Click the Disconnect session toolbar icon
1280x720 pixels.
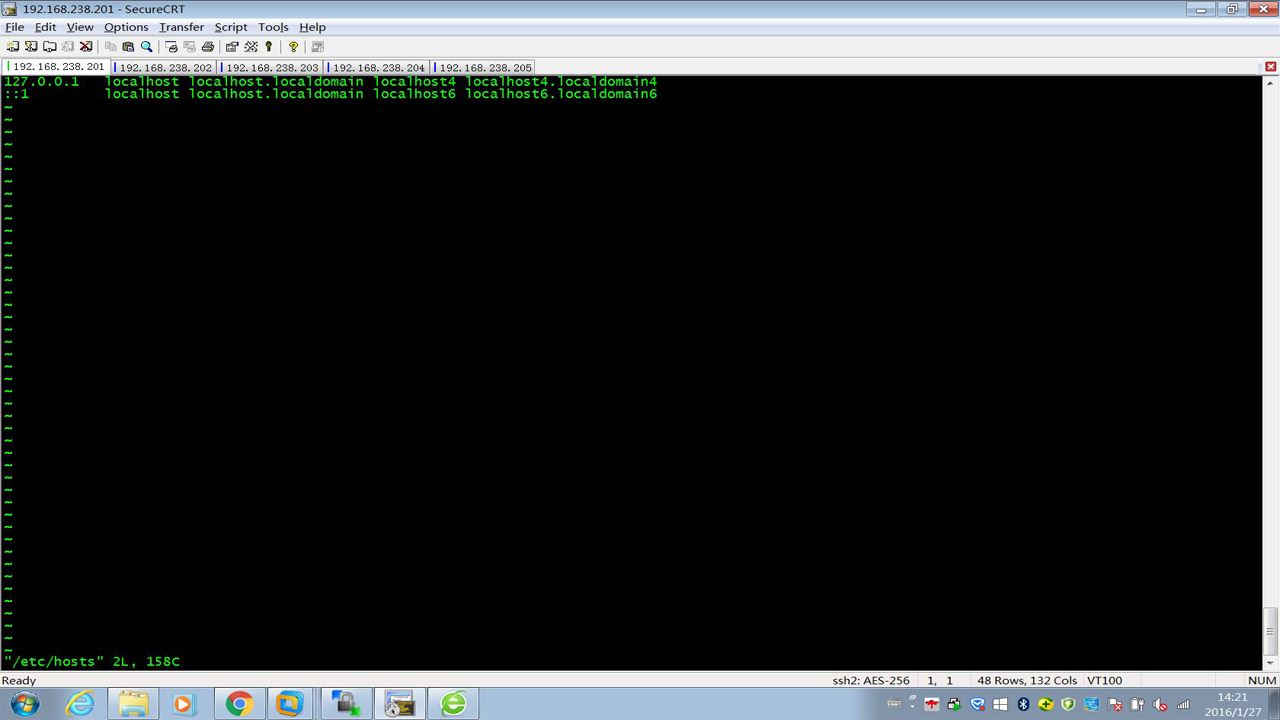click(86, 47)
